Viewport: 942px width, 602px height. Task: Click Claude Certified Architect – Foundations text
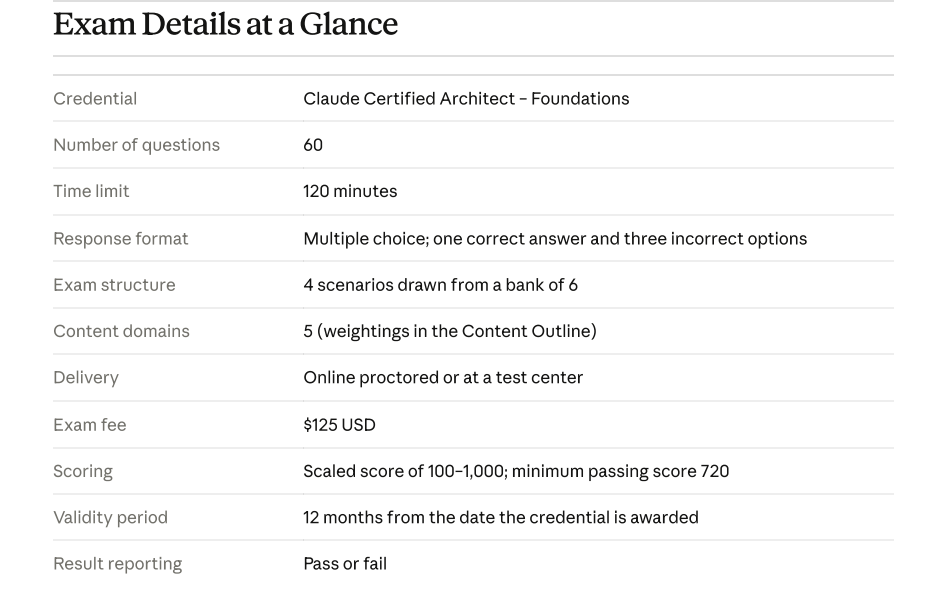pos(466,99)
